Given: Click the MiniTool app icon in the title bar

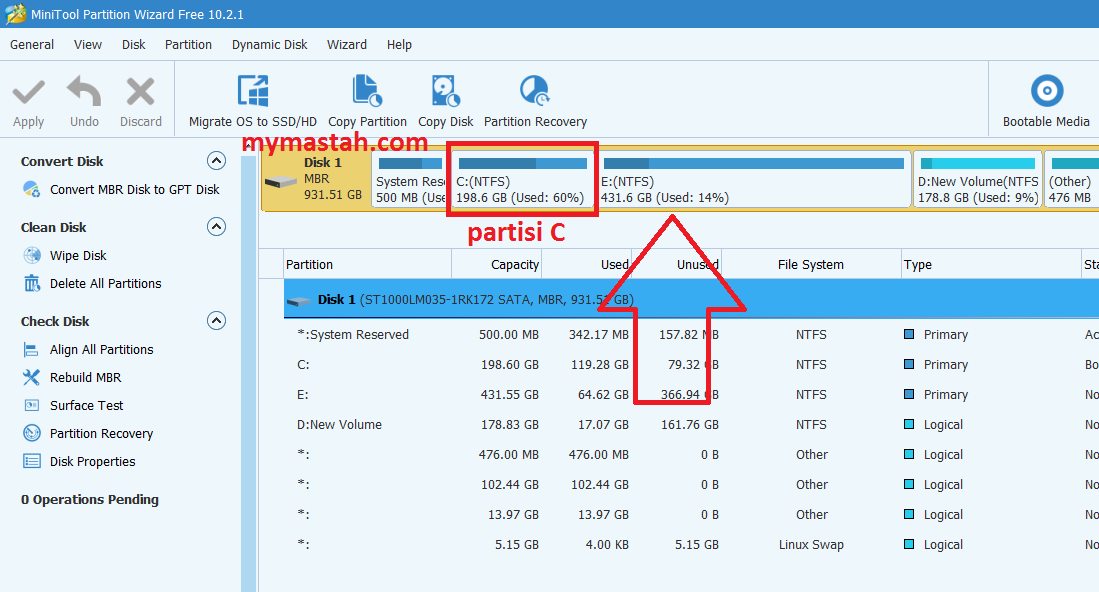Looking at the screenshot, I should pyautogui.click(x=15, y=14).
